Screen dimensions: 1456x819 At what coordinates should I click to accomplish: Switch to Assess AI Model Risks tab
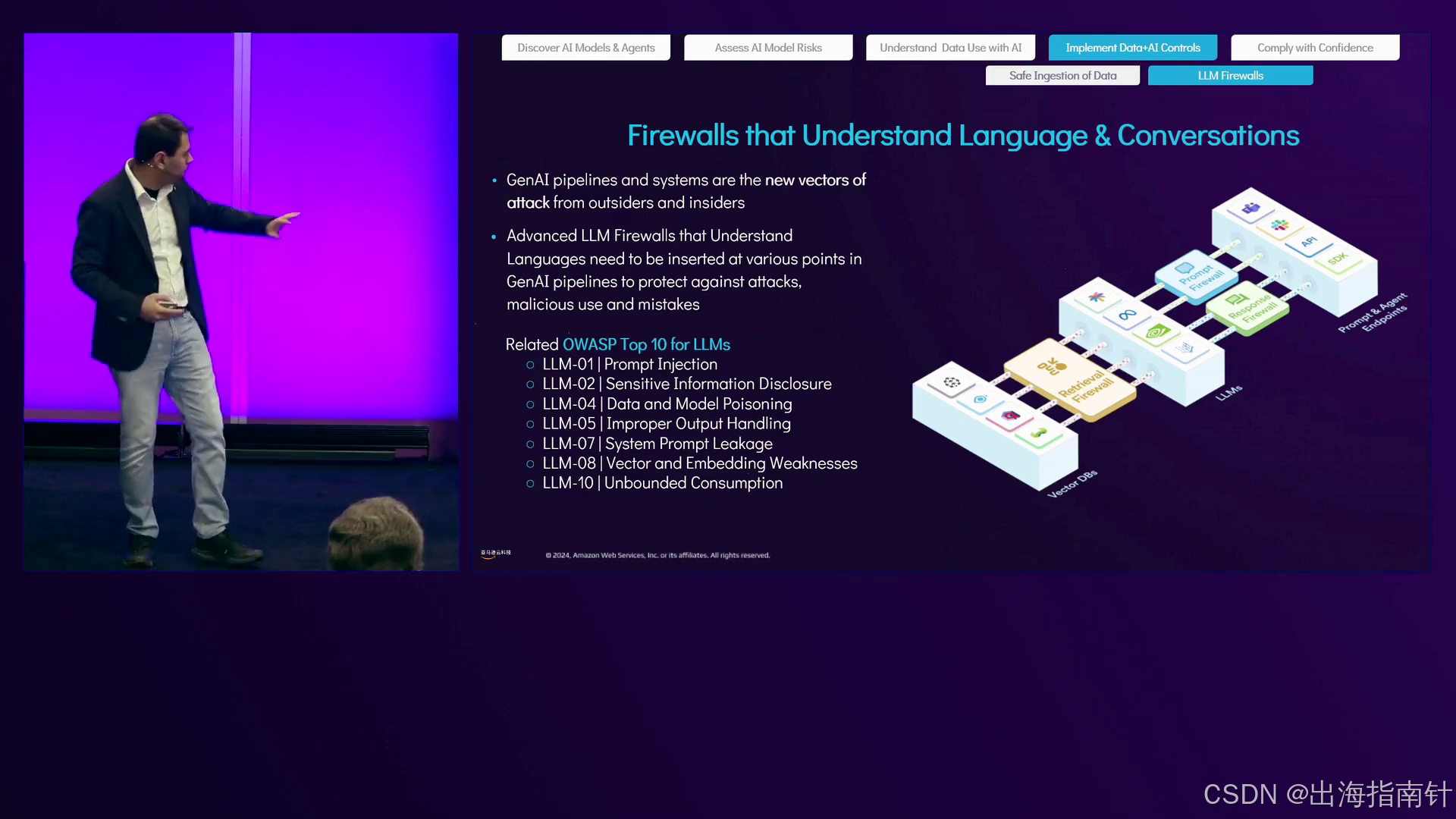coord(768,48)
